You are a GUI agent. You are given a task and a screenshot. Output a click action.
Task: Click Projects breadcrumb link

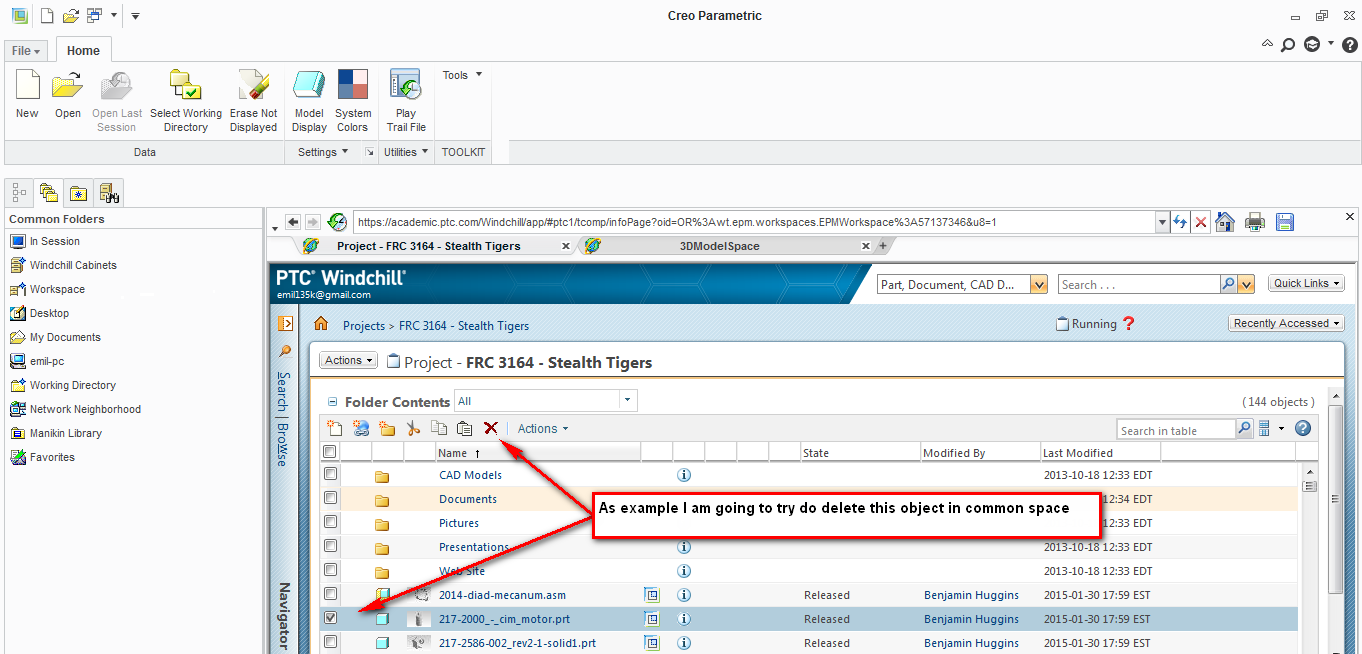click(x=364, y=326)
